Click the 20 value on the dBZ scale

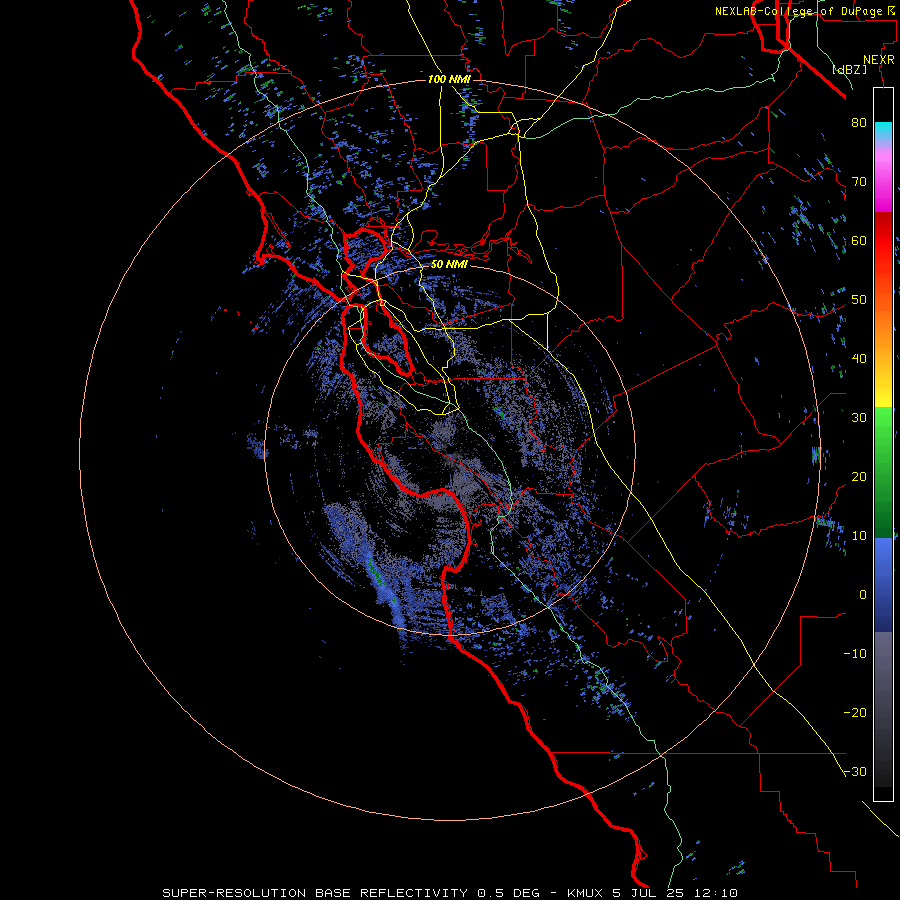[x=859, y=477]
